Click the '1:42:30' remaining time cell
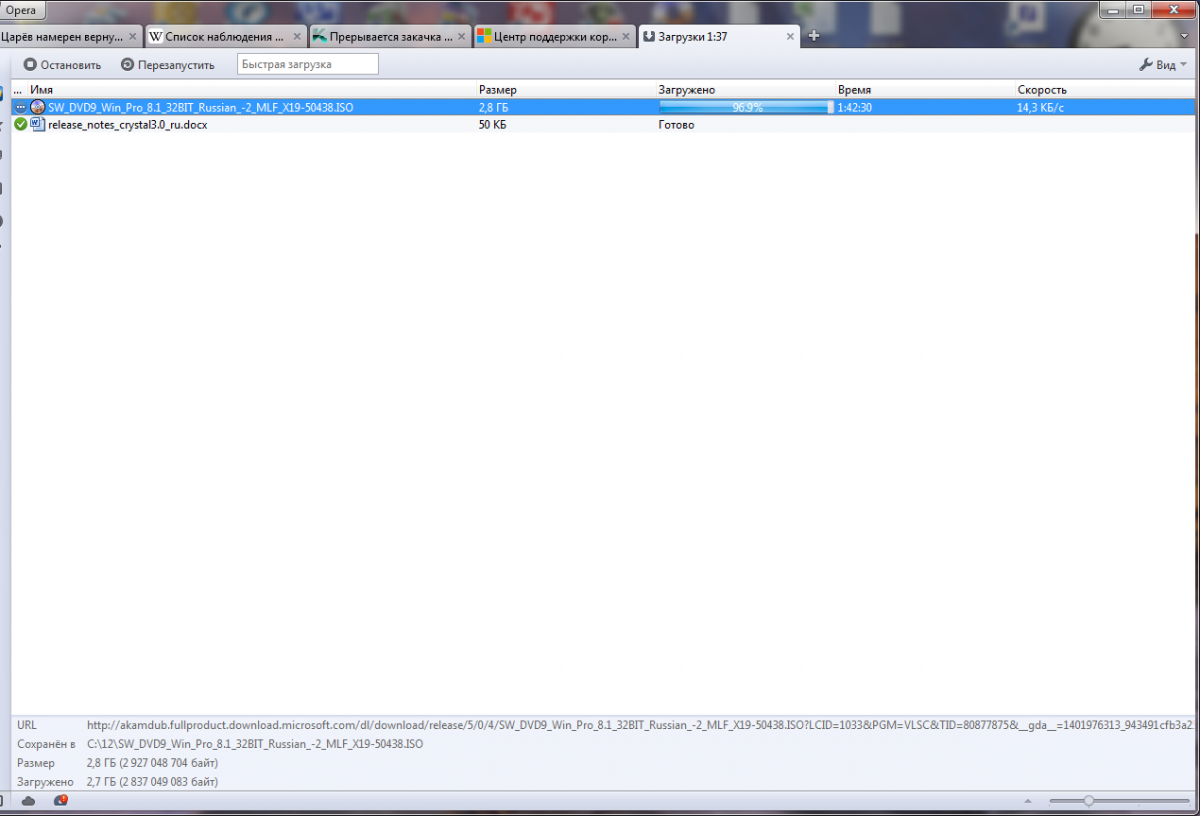Screen dimensions: 1200x816 pos(856,107)
